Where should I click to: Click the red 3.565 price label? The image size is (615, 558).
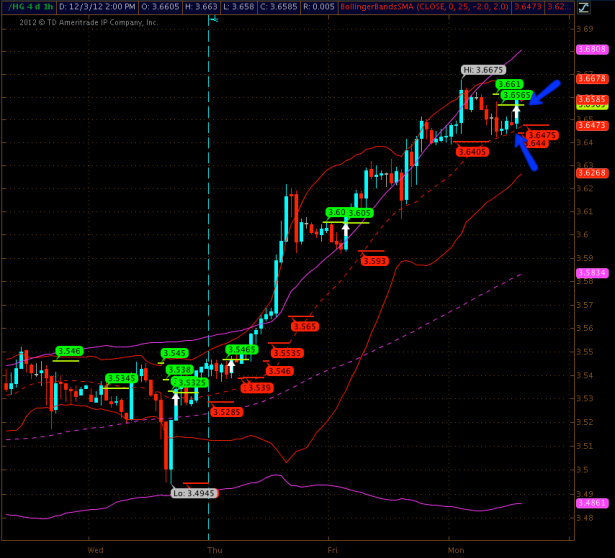[x=305, y=326]
